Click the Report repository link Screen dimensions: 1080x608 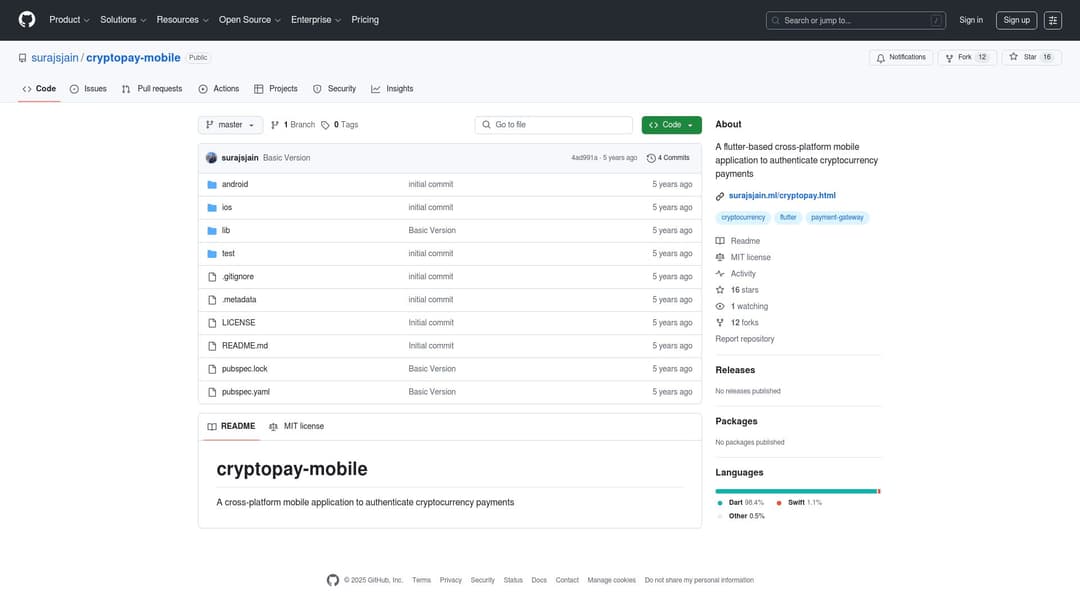tap(745, 339)
